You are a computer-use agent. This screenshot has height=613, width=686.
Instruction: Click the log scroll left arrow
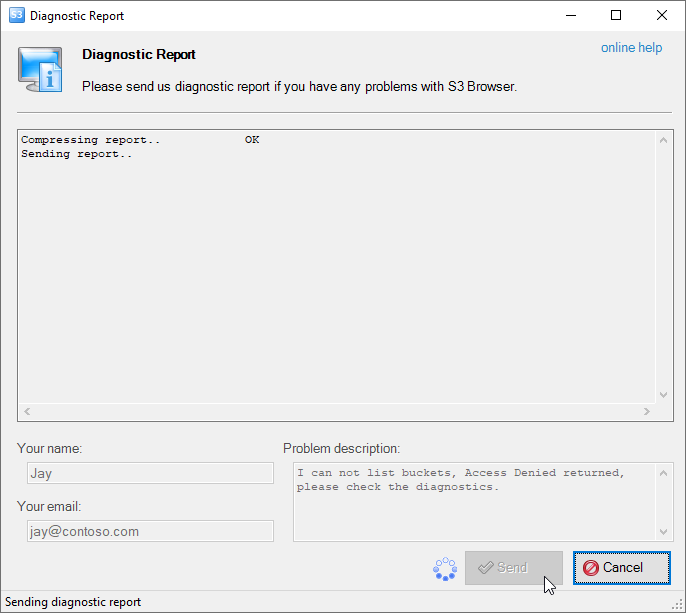coord(27,411)
